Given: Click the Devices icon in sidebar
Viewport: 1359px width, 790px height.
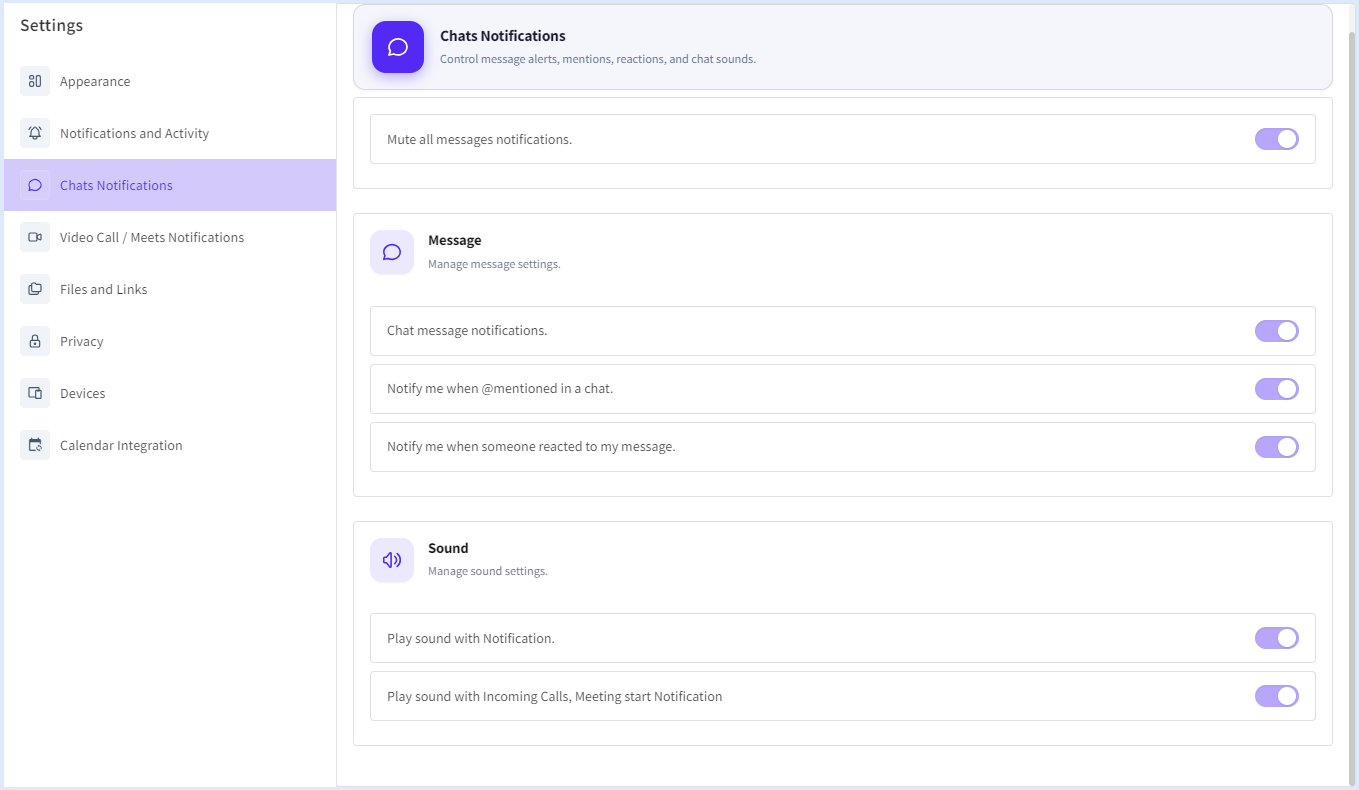Looking at the screenshot, I should pos(35,393).
